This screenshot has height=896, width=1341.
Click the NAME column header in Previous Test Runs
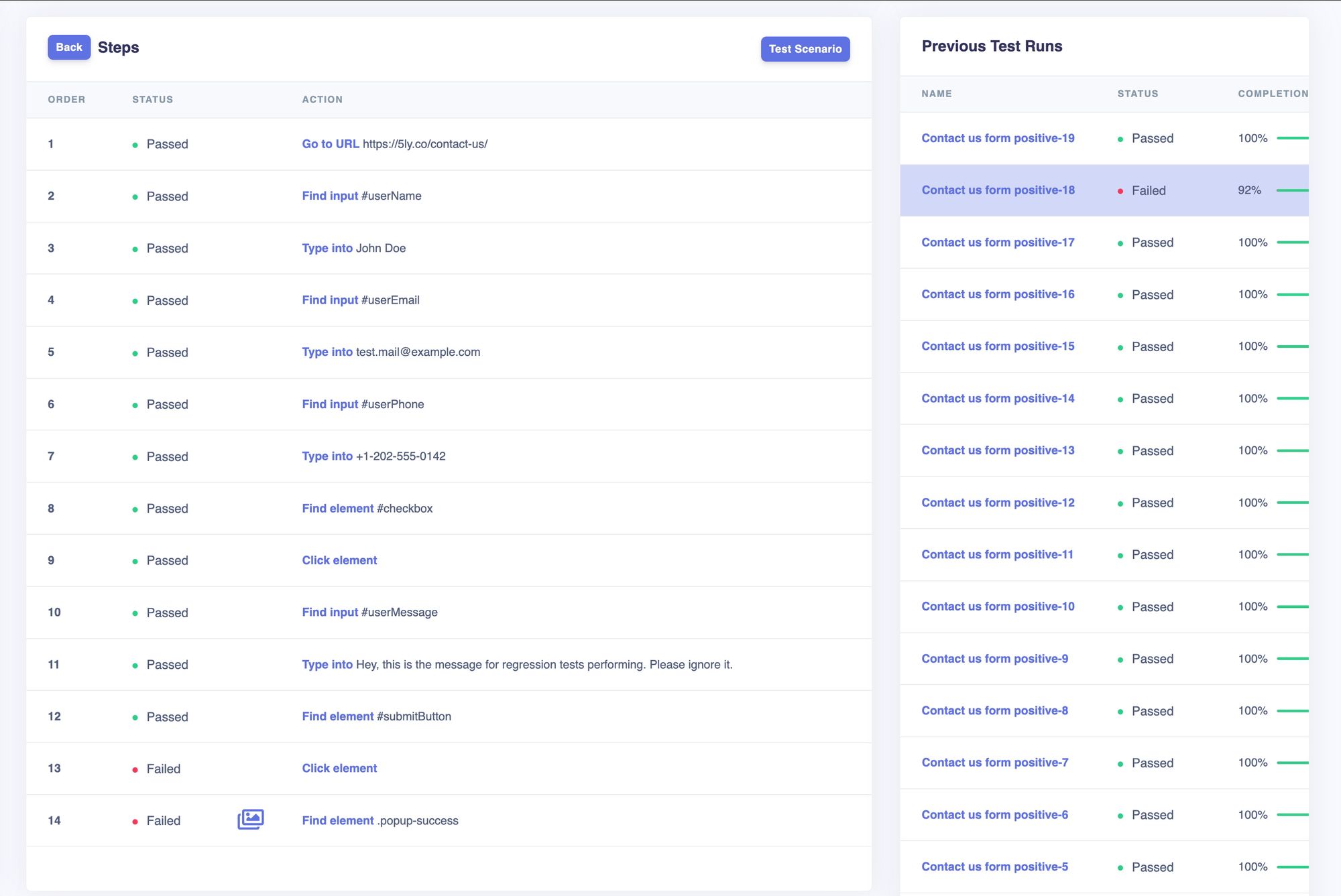(937, 94)
